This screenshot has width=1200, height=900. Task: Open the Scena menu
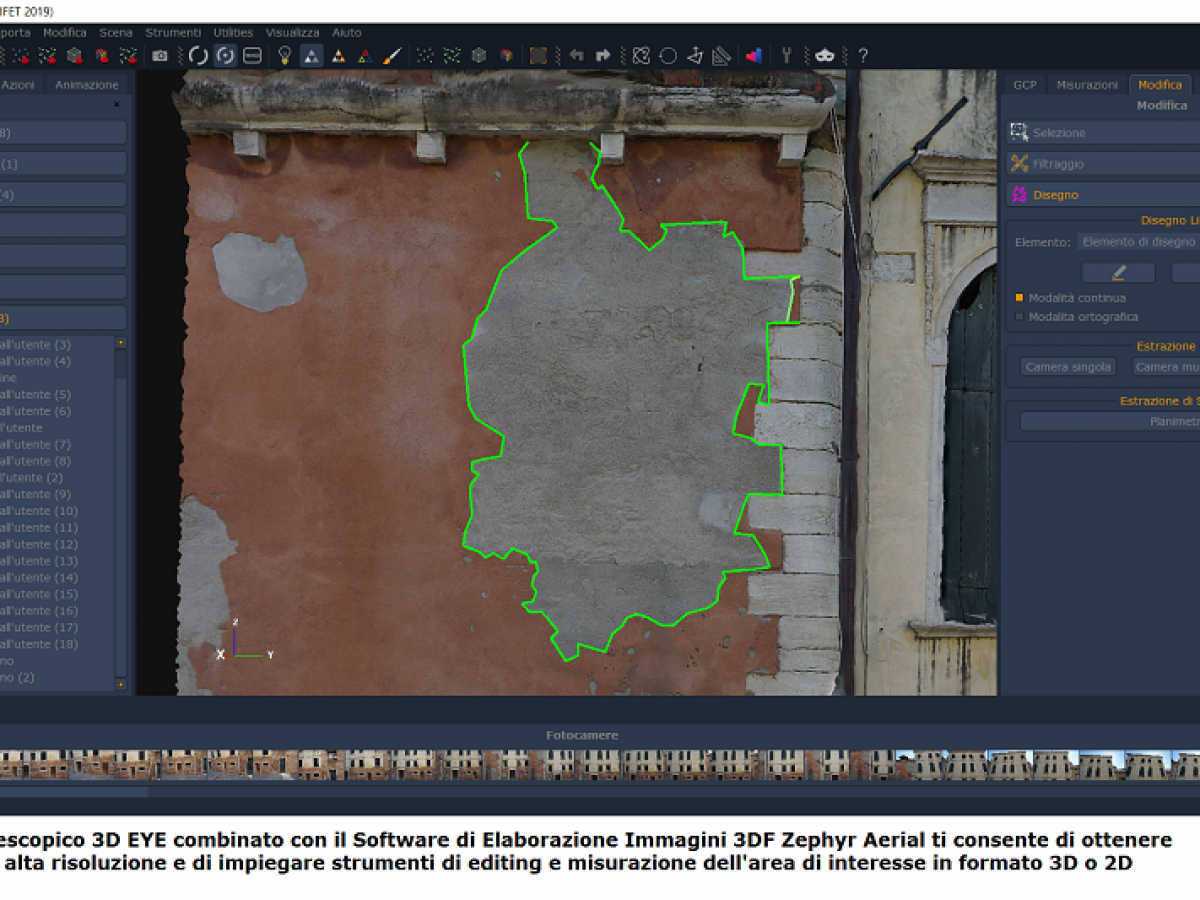(x=116, y=33)
